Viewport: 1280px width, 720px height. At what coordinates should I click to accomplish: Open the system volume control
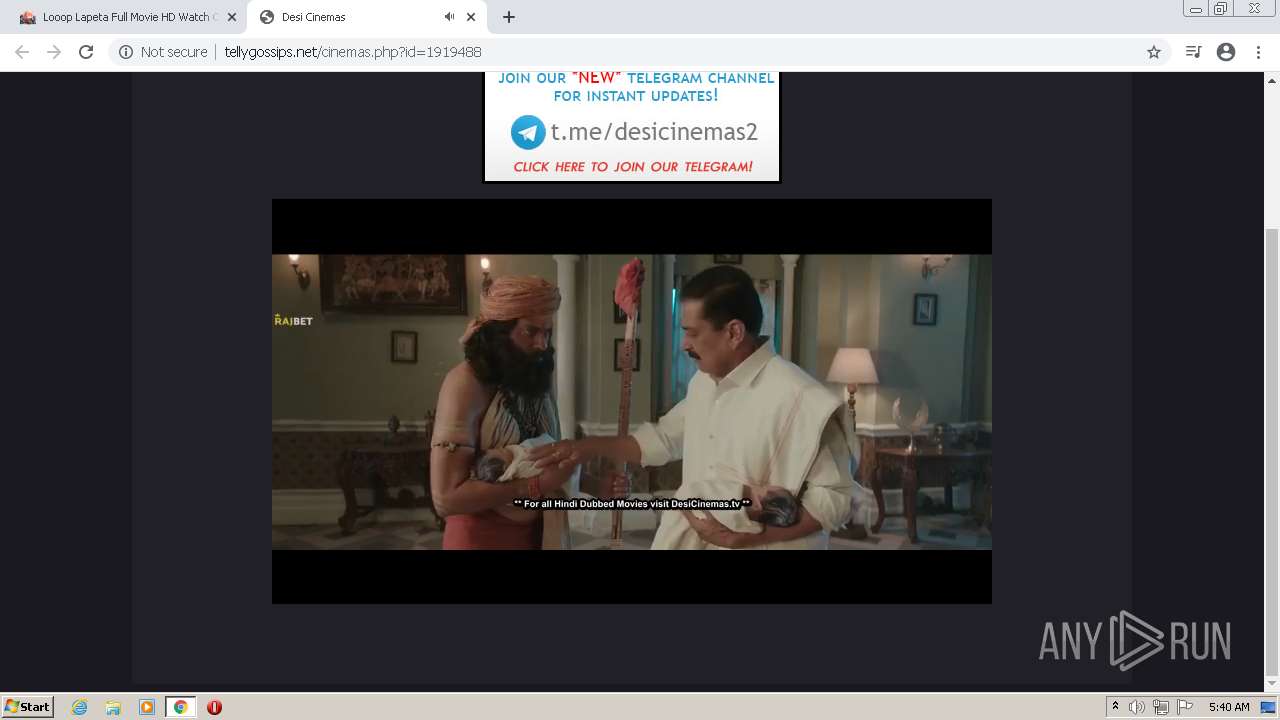(x=1137, y=707)
